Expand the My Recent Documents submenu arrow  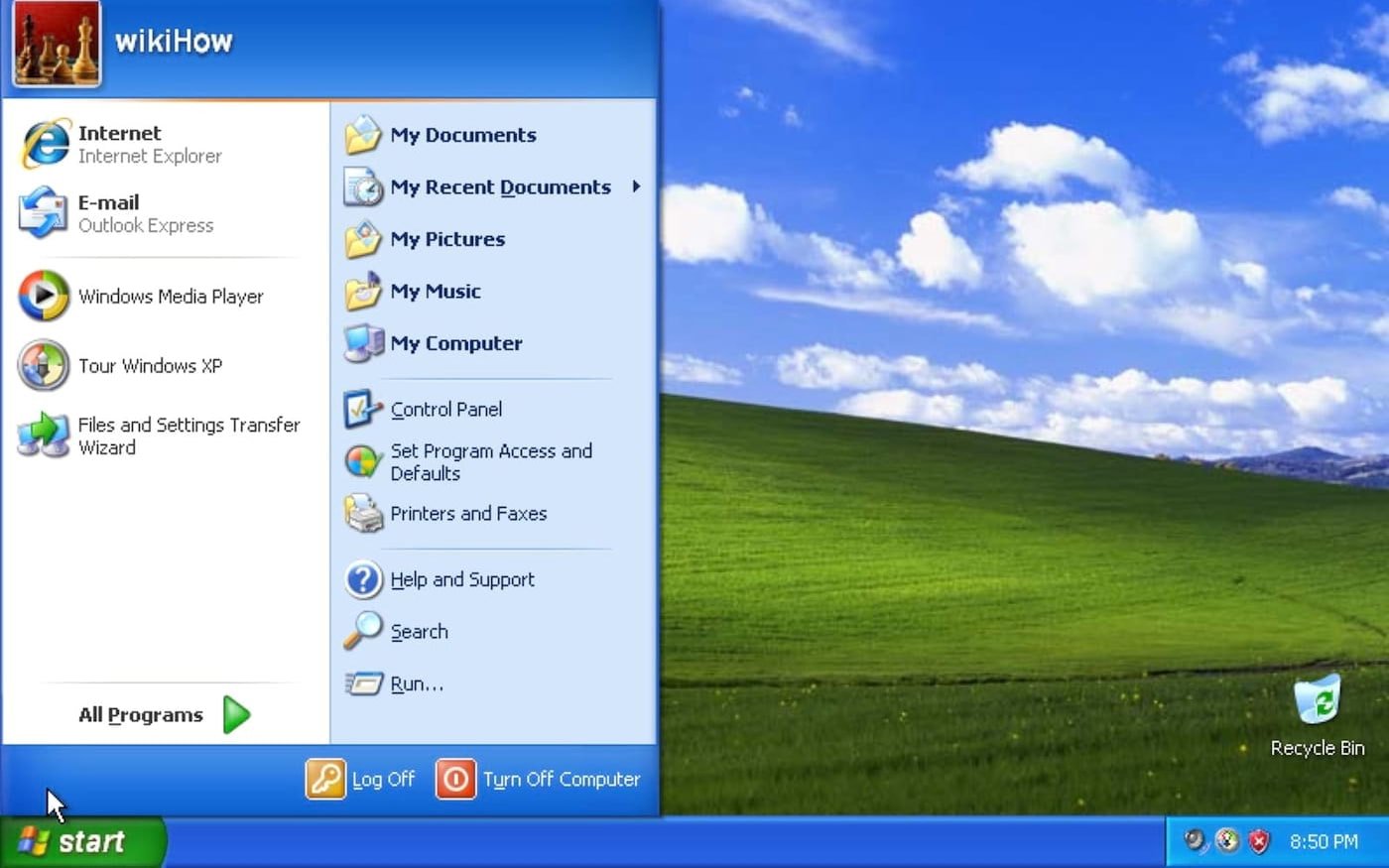(x=636, y=186)
